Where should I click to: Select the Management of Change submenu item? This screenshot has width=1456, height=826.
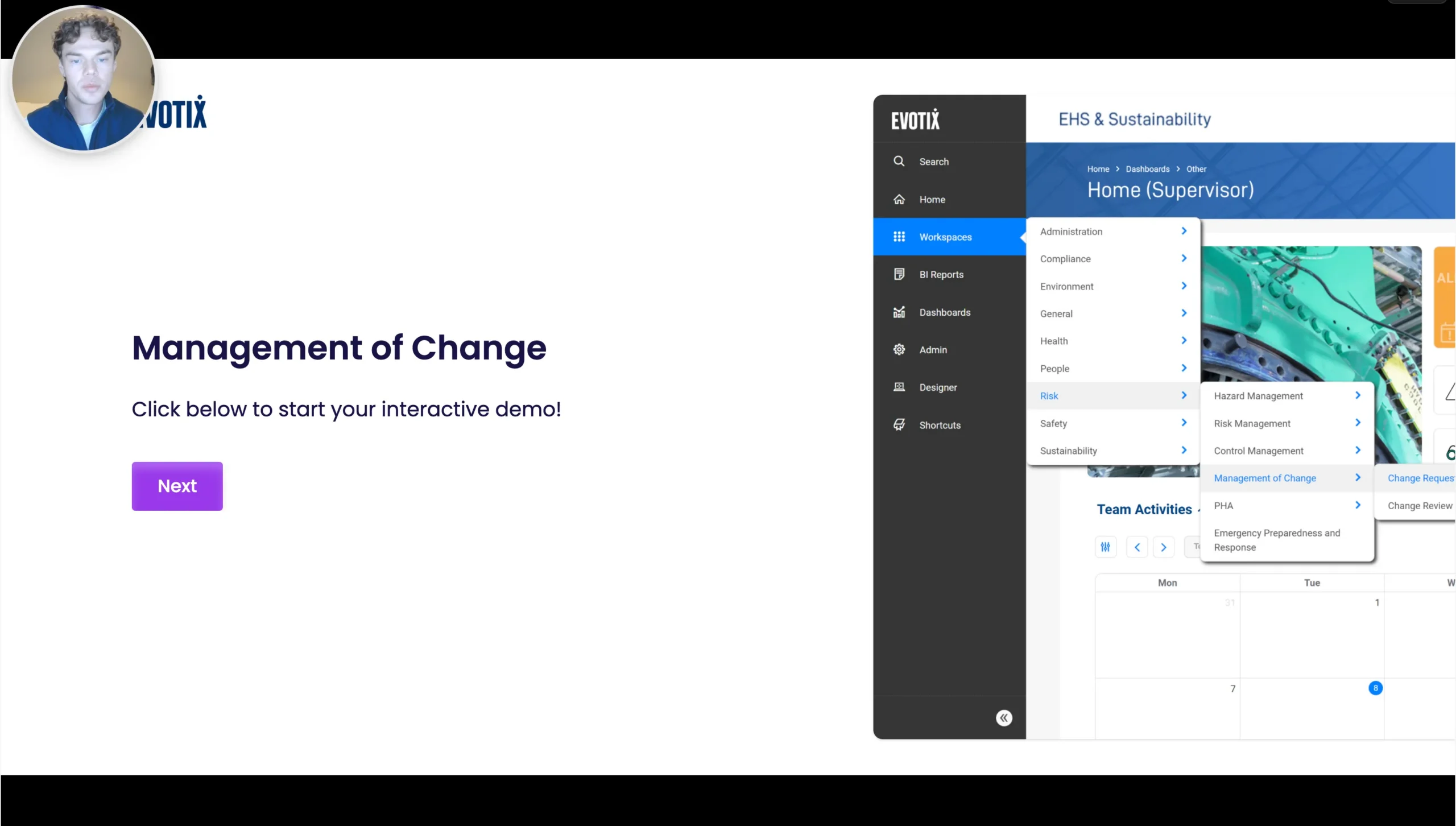click(x=1287, y=478)
